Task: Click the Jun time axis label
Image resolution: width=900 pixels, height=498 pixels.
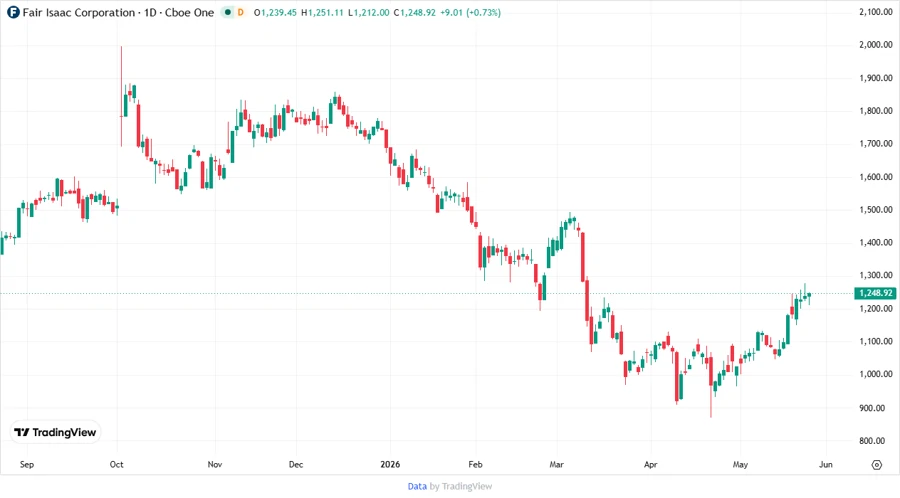Action: coord(825,464)
